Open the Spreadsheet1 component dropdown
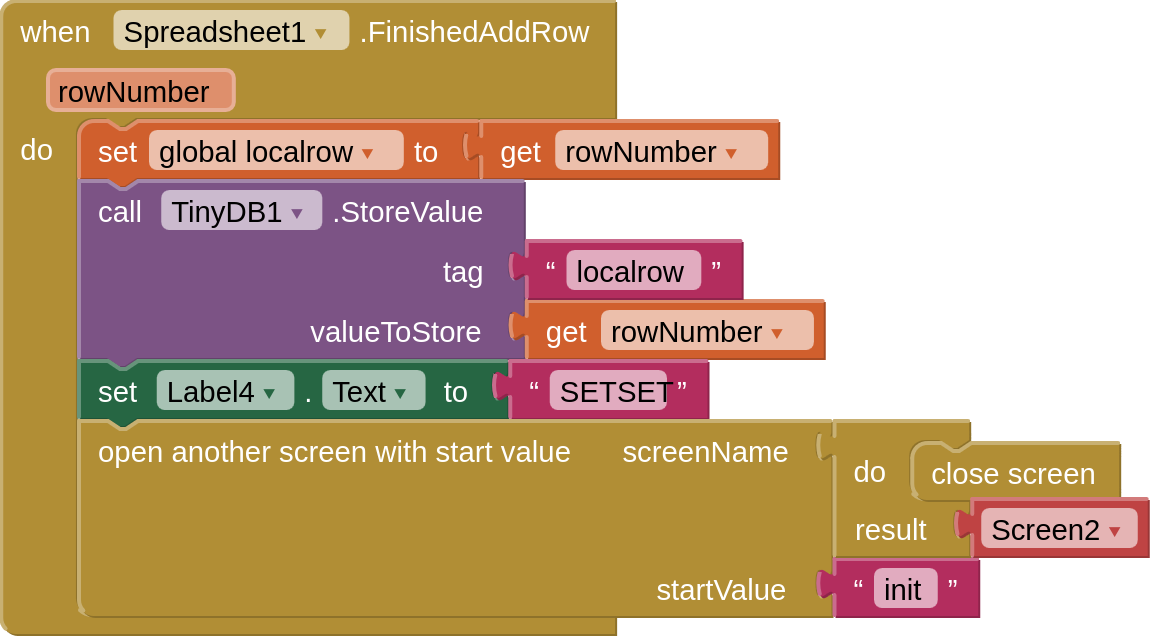The image size is (1150, 636). pos(320,33)
